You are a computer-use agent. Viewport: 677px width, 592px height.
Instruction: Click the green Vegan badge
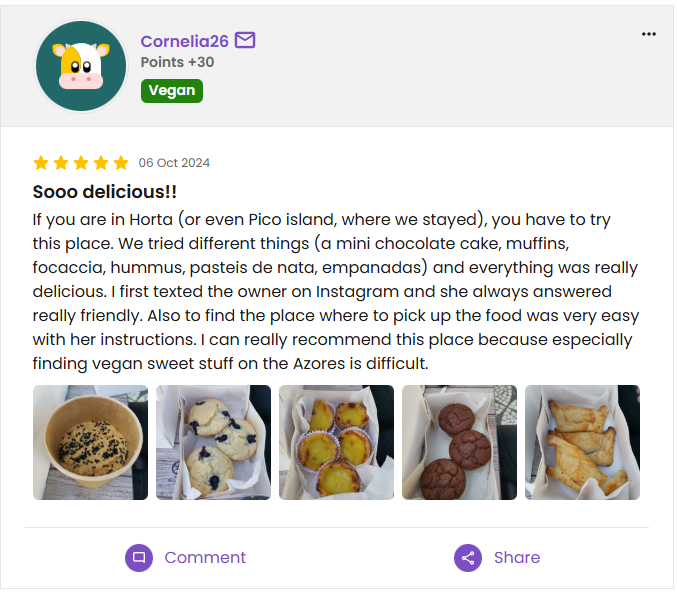172,91
